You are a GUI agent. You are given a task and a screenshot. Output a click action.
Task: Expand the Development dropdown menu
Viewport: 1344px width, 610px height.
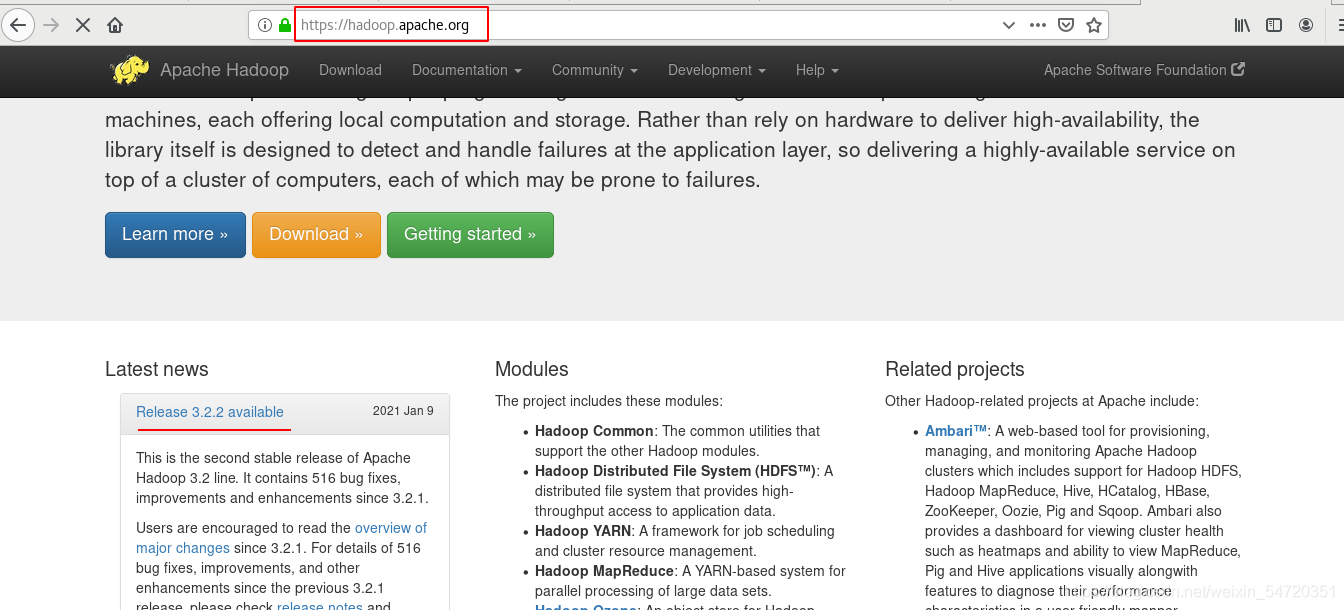pos(717,70)
